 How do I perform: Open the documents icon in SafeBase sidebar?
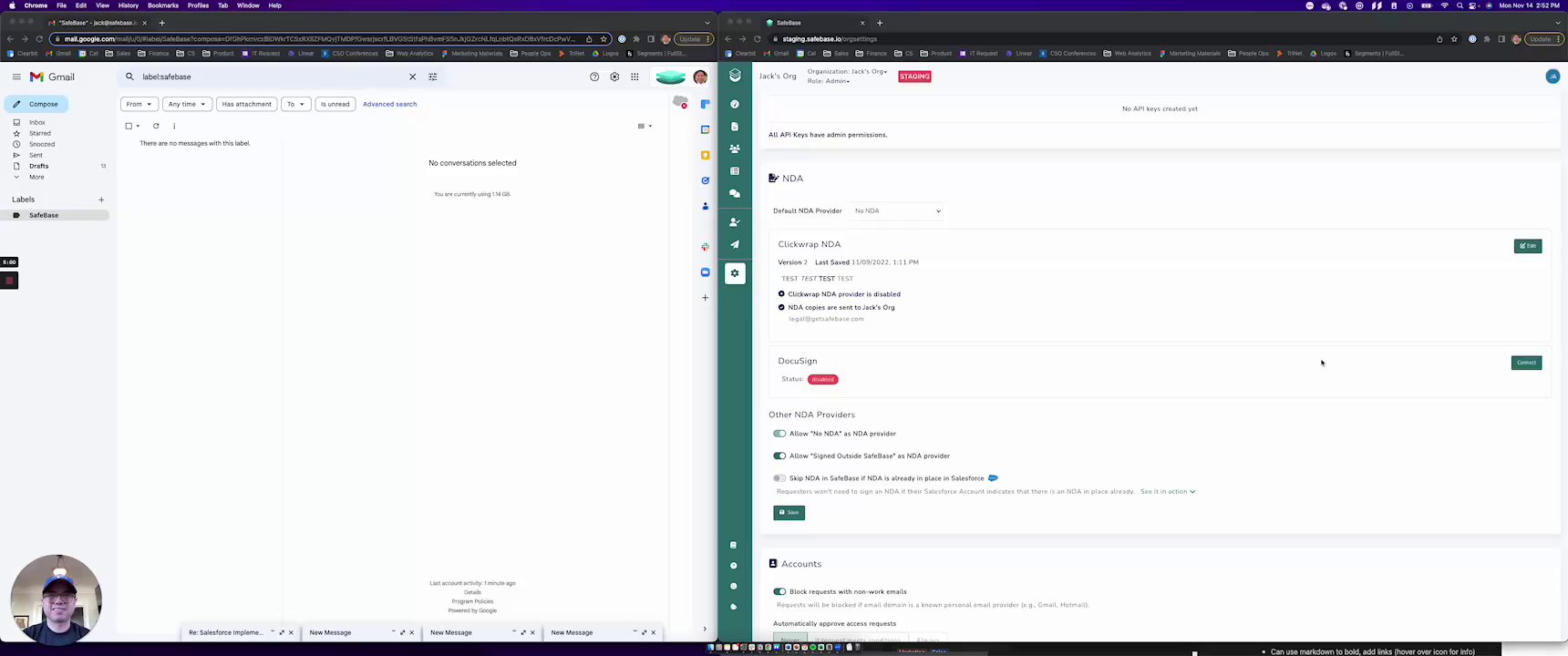click(x=735, y=127)
